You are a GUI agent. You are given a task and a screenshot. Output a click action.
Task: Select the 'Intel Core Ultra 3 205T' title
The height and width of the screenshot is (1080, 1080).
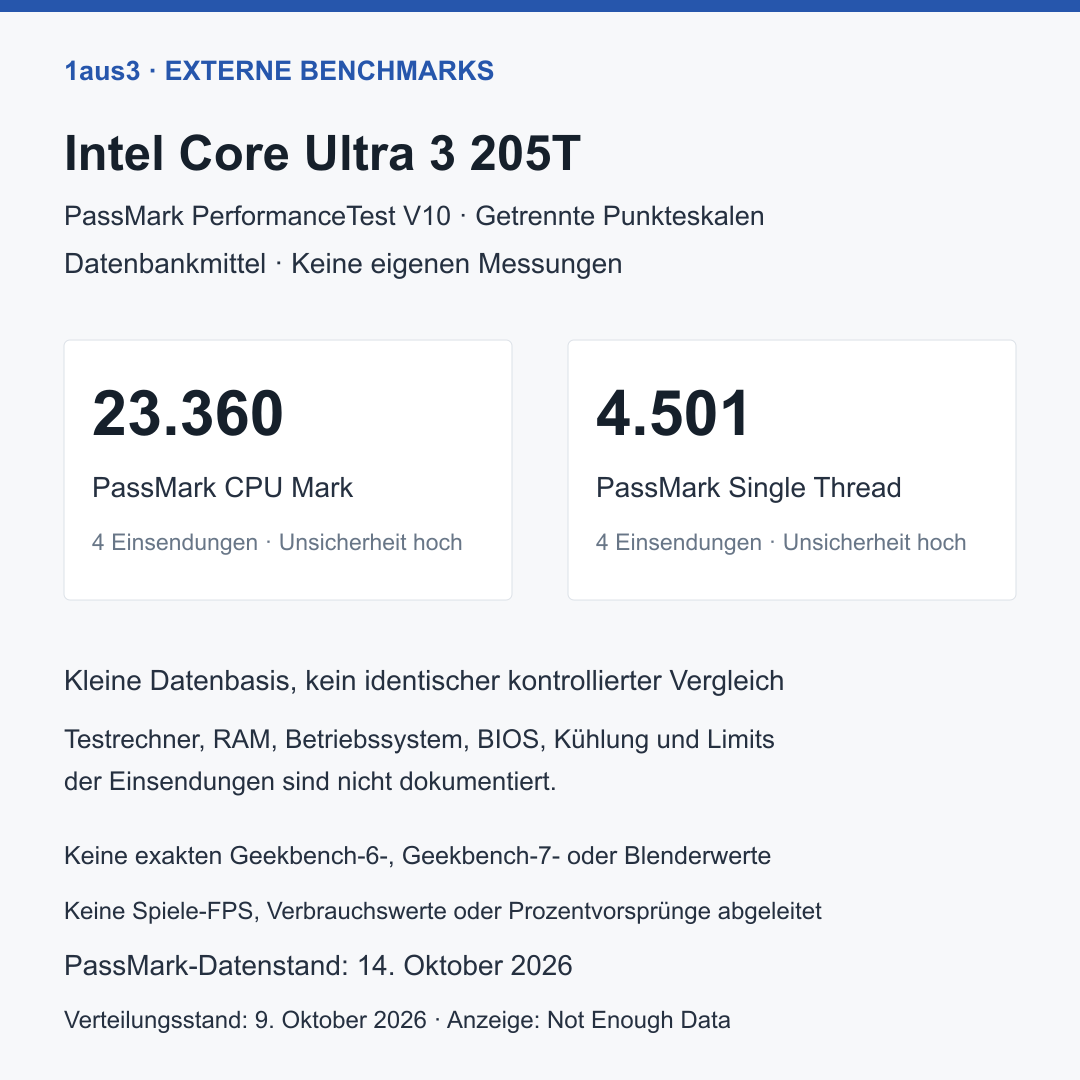(322, 153)
